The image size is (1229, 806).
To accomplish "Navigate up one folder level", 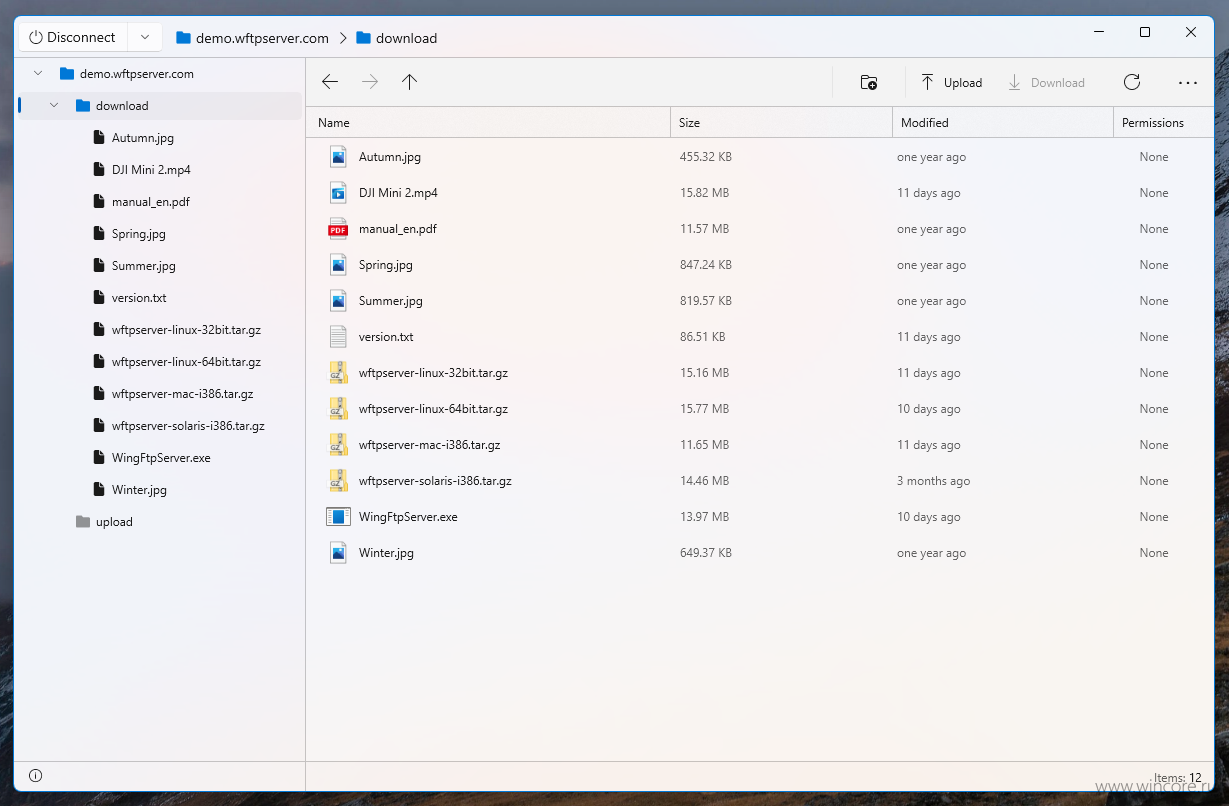I will 409,82.
